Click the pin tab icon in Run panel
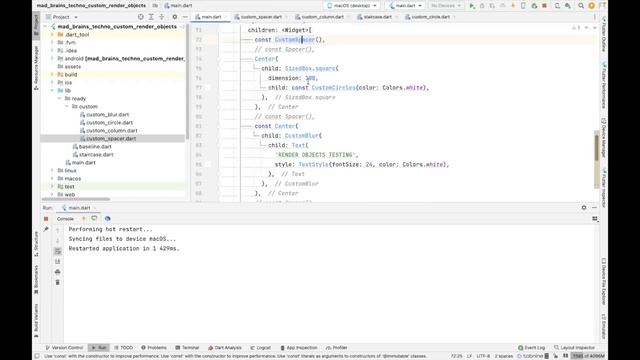Screen dimensions: 640x360 point(46,229)
